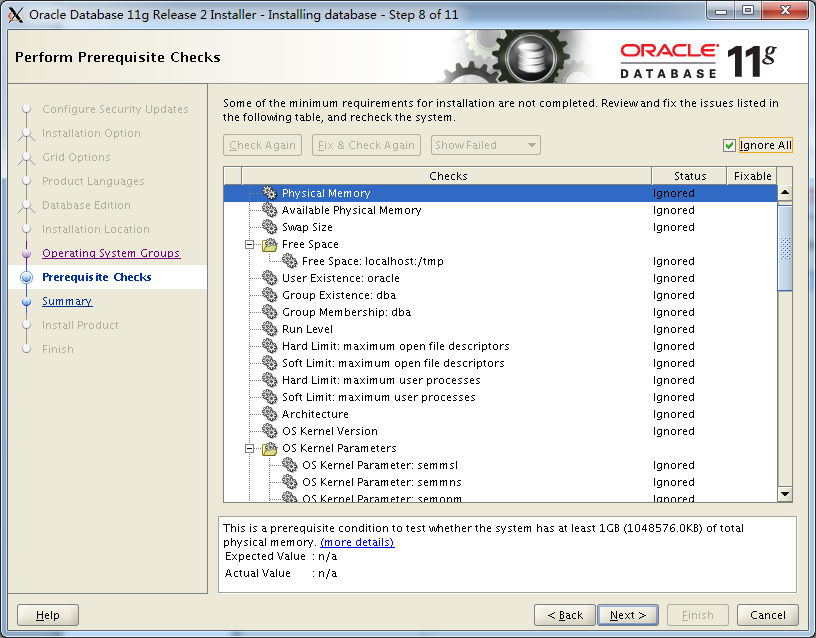The width and height of the screenshot is (816, 638).
Task: Select Prerequisite Checks step in sidebar
Action: [x=96, y=277]
